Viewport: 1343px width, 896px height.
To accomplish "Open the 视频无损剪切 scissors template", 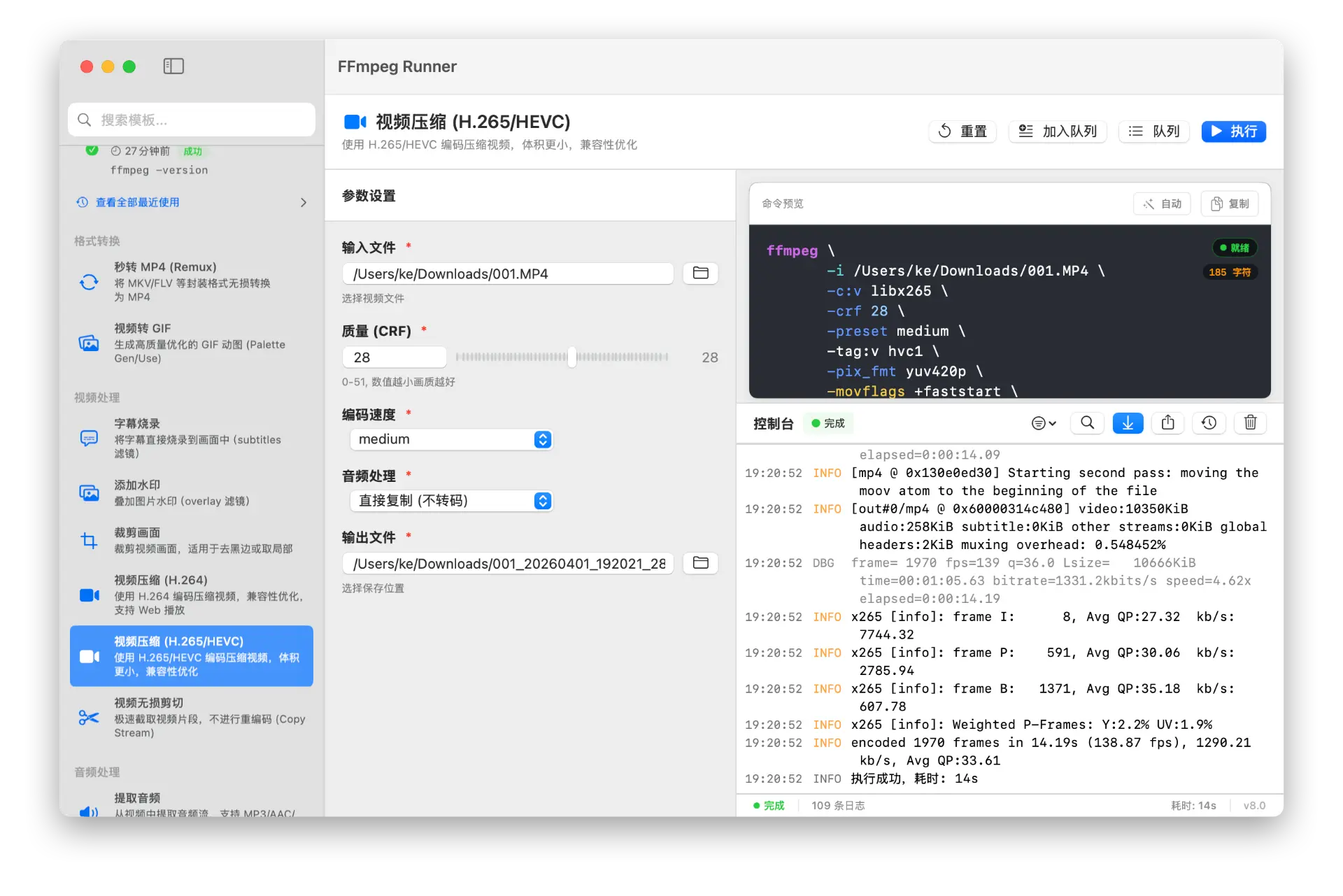I will [191, 717].
